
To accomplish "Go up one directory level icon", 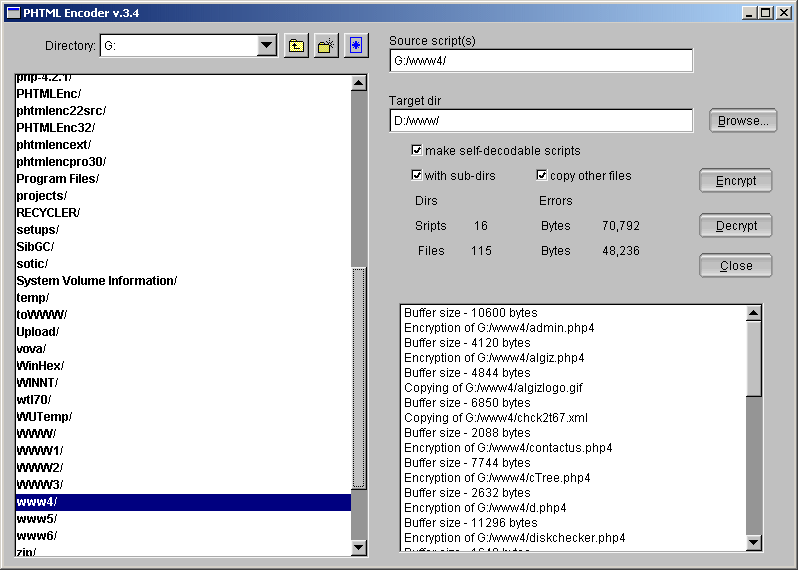I will point(296,46).
